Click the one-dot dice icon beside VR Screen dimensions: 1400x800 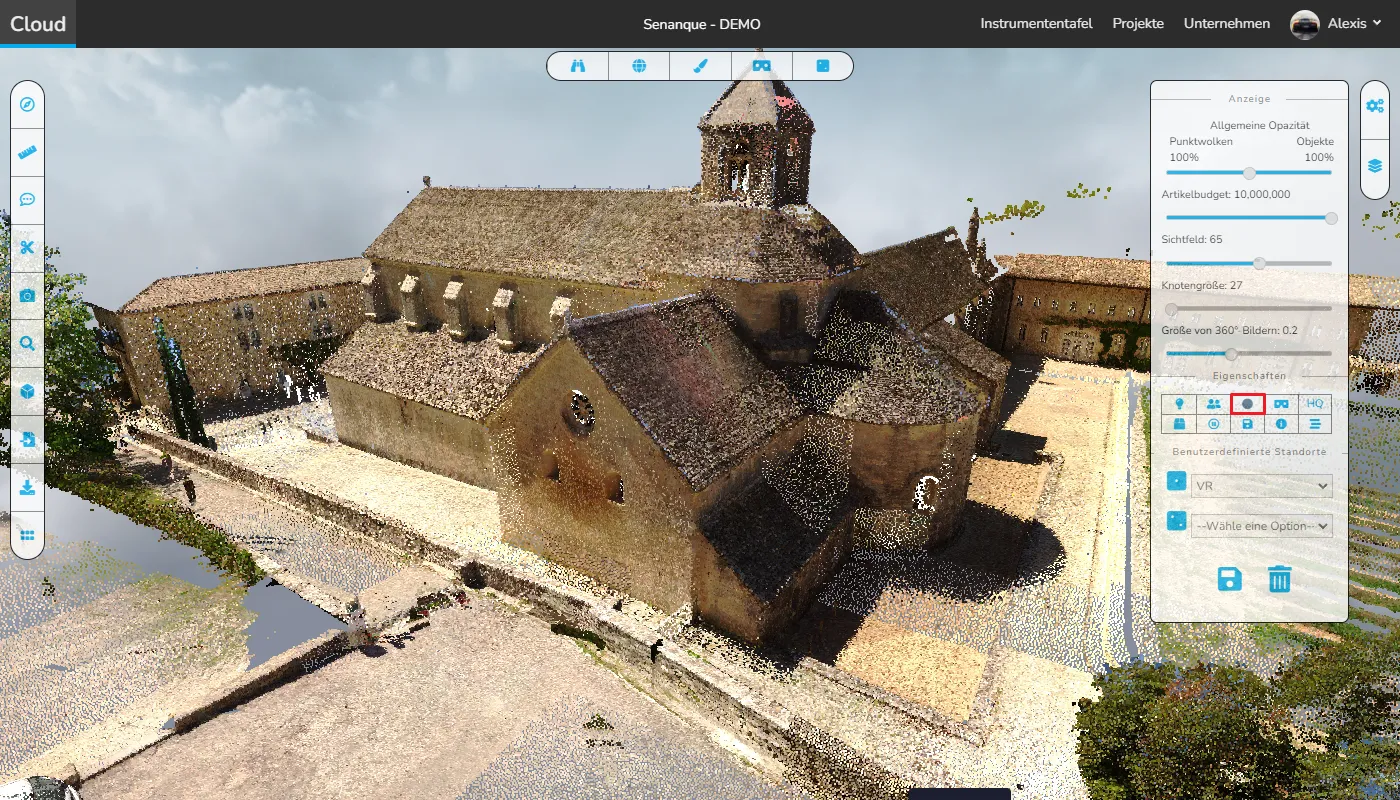[x=1177, y=482]
